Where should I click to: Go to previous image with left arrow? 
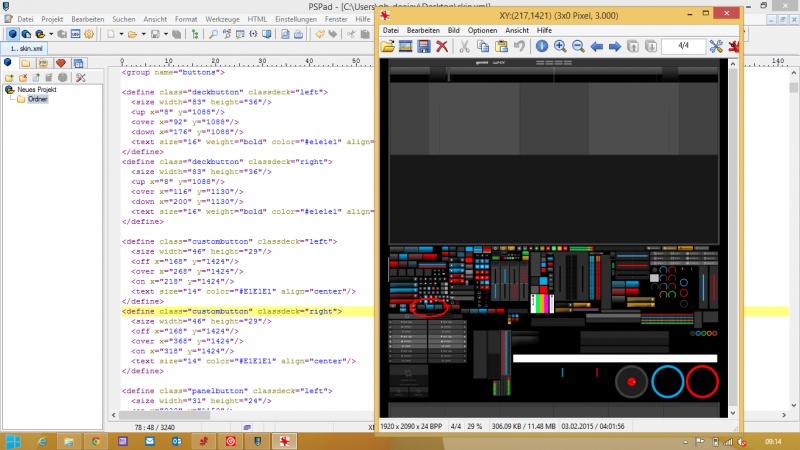click(x=597, y=47)
